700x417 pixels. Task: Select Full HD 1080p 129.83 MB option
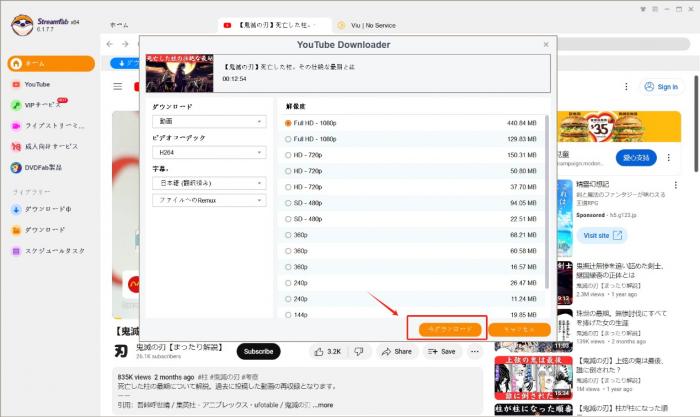(x=410, y=139)
